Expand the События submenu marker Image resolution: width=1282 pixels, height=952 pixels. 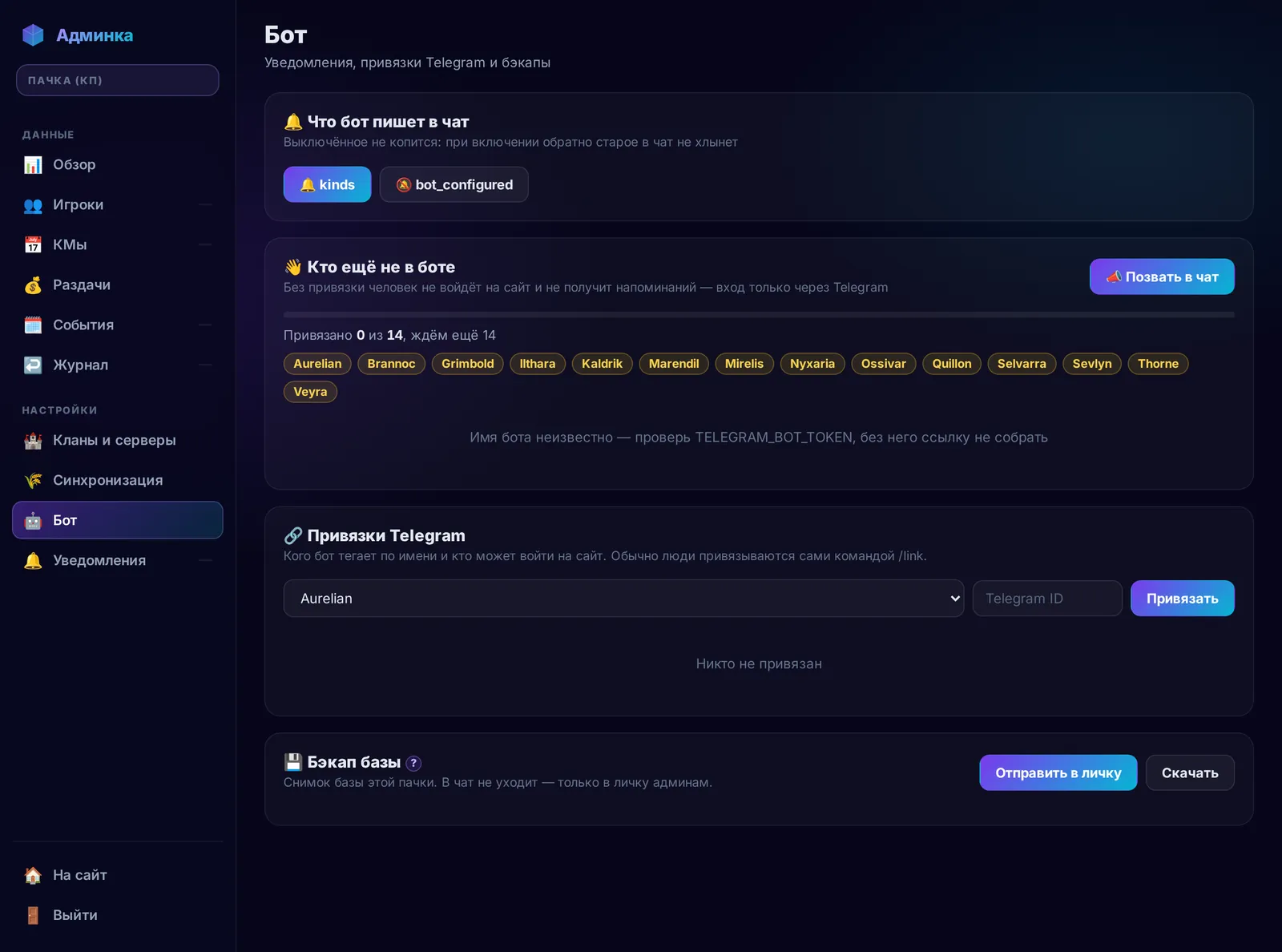click(x=205, y=325)
